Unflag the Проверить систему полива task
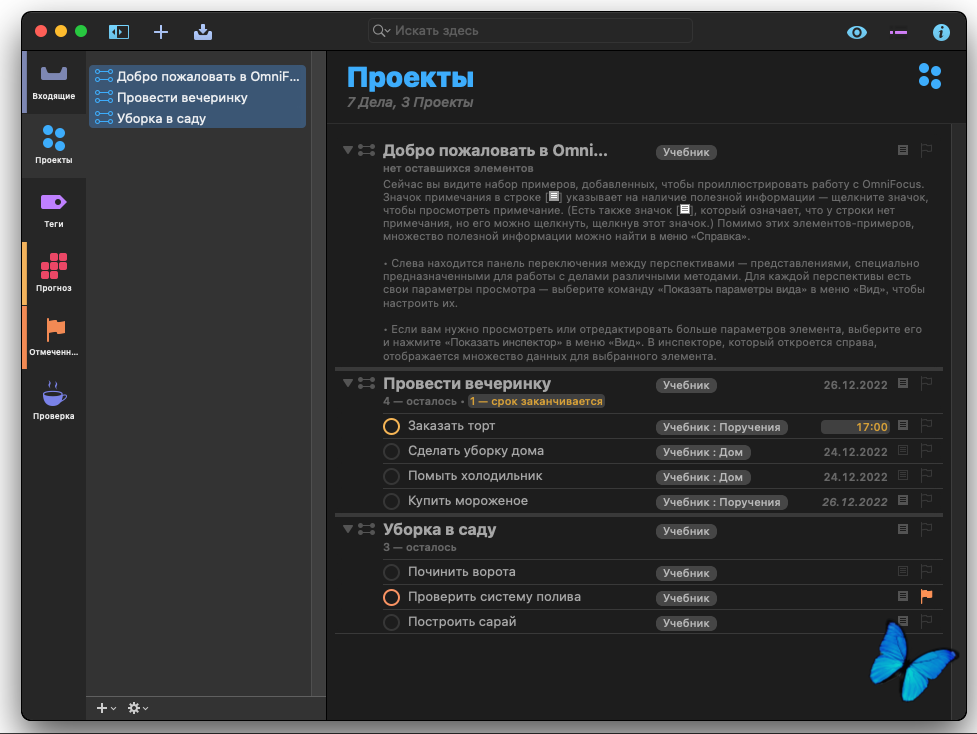The image size is (977, 734). coord(927,596)
